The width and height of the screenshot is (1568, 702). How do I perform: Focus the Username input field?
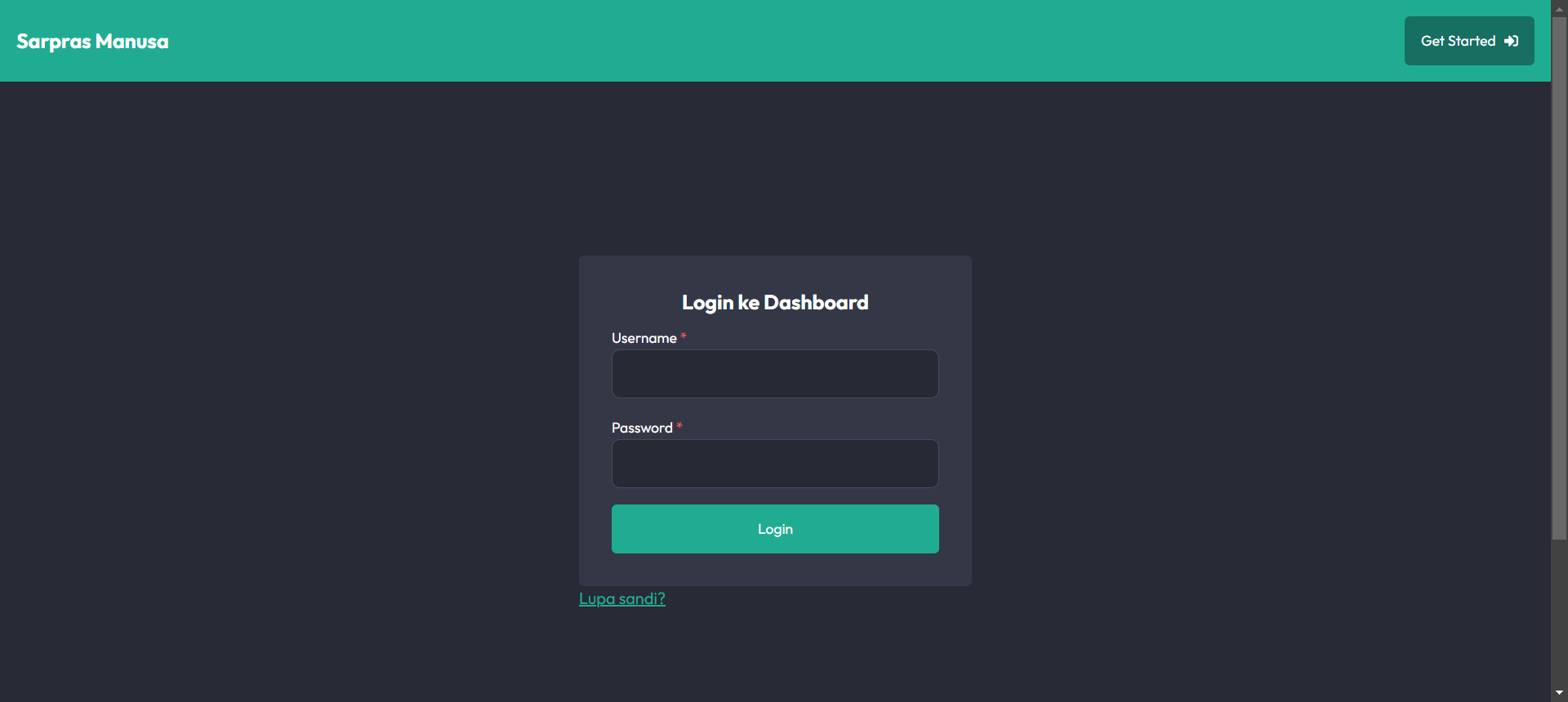pyautogui.click(x=775, y=374)
